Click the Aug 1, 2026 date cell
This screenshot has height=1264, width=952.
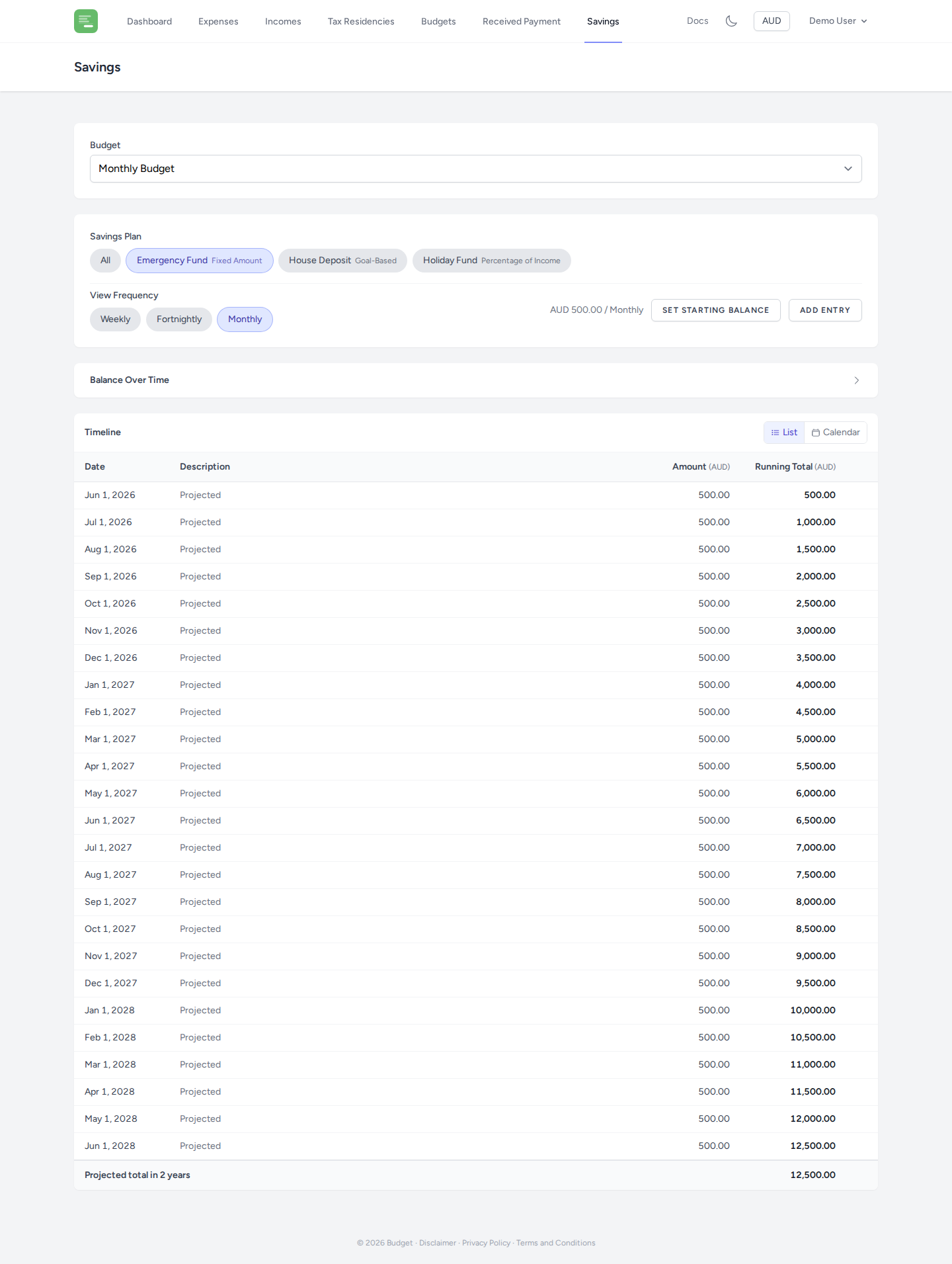[110, 550]
